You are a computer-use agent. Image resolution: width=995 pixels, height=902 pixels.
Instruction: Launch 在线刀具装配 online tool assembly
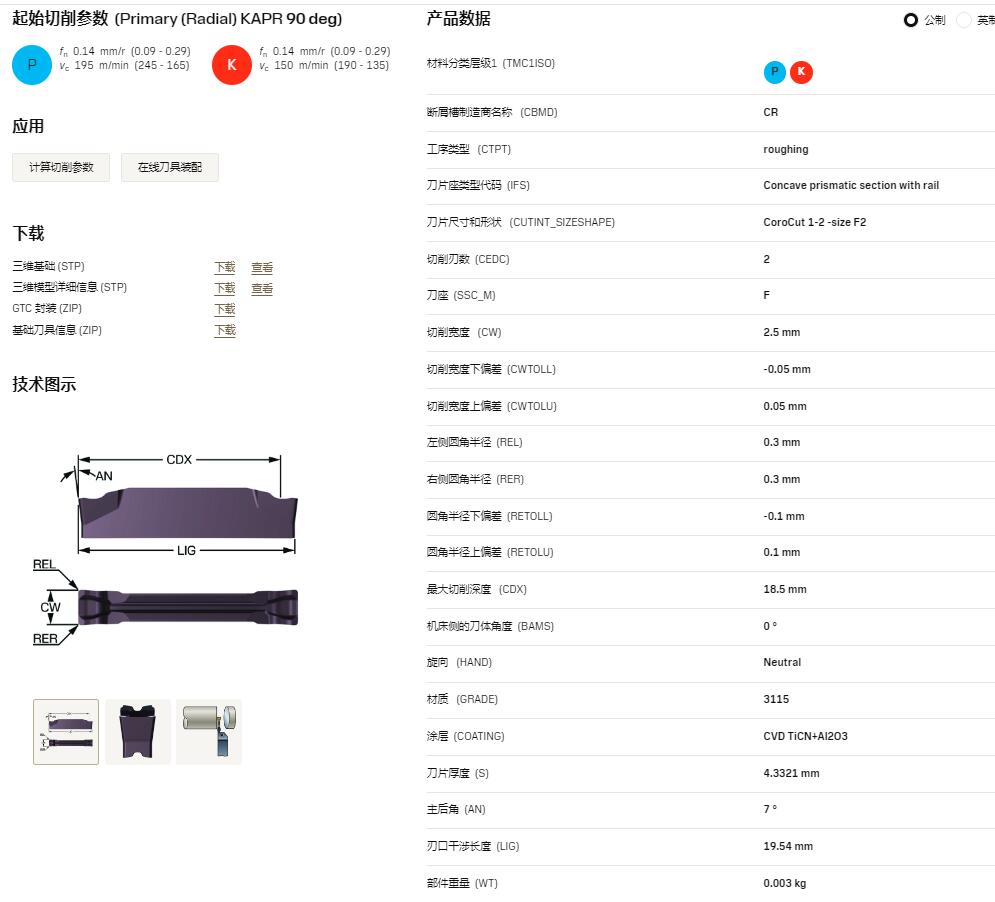[169, 167]
